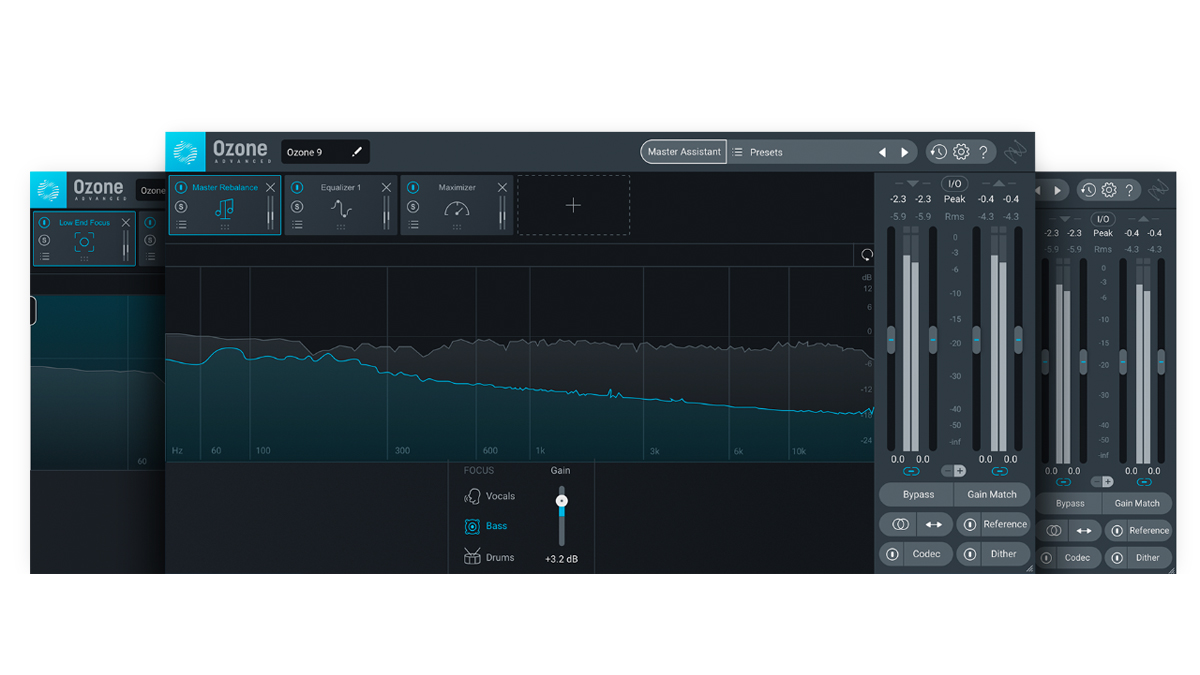
Task: Click the Master Rebalance music notes icon
Action: click(x=225, y=207)
